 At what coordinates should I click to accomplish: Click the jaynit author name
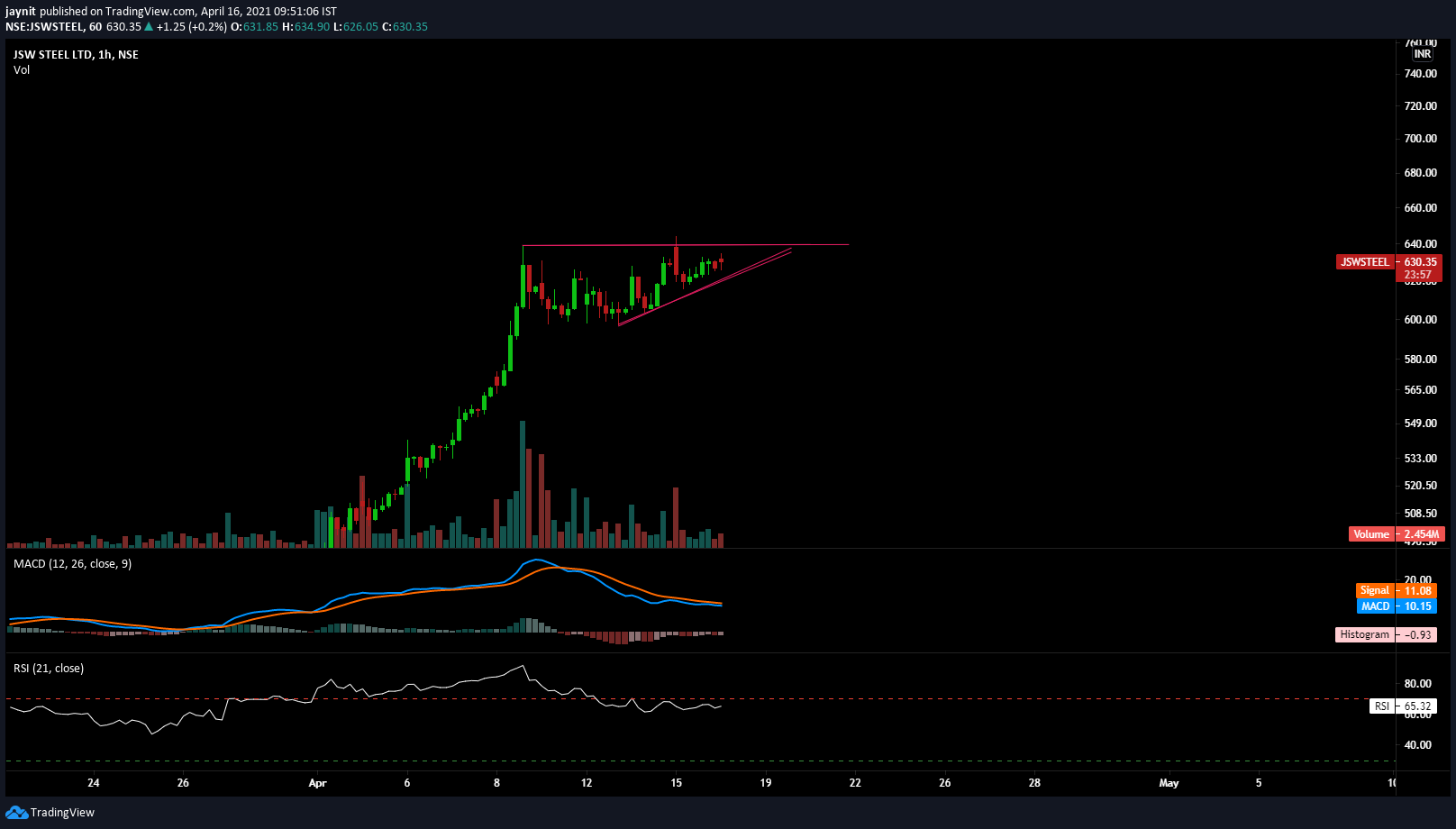(21, 12)
